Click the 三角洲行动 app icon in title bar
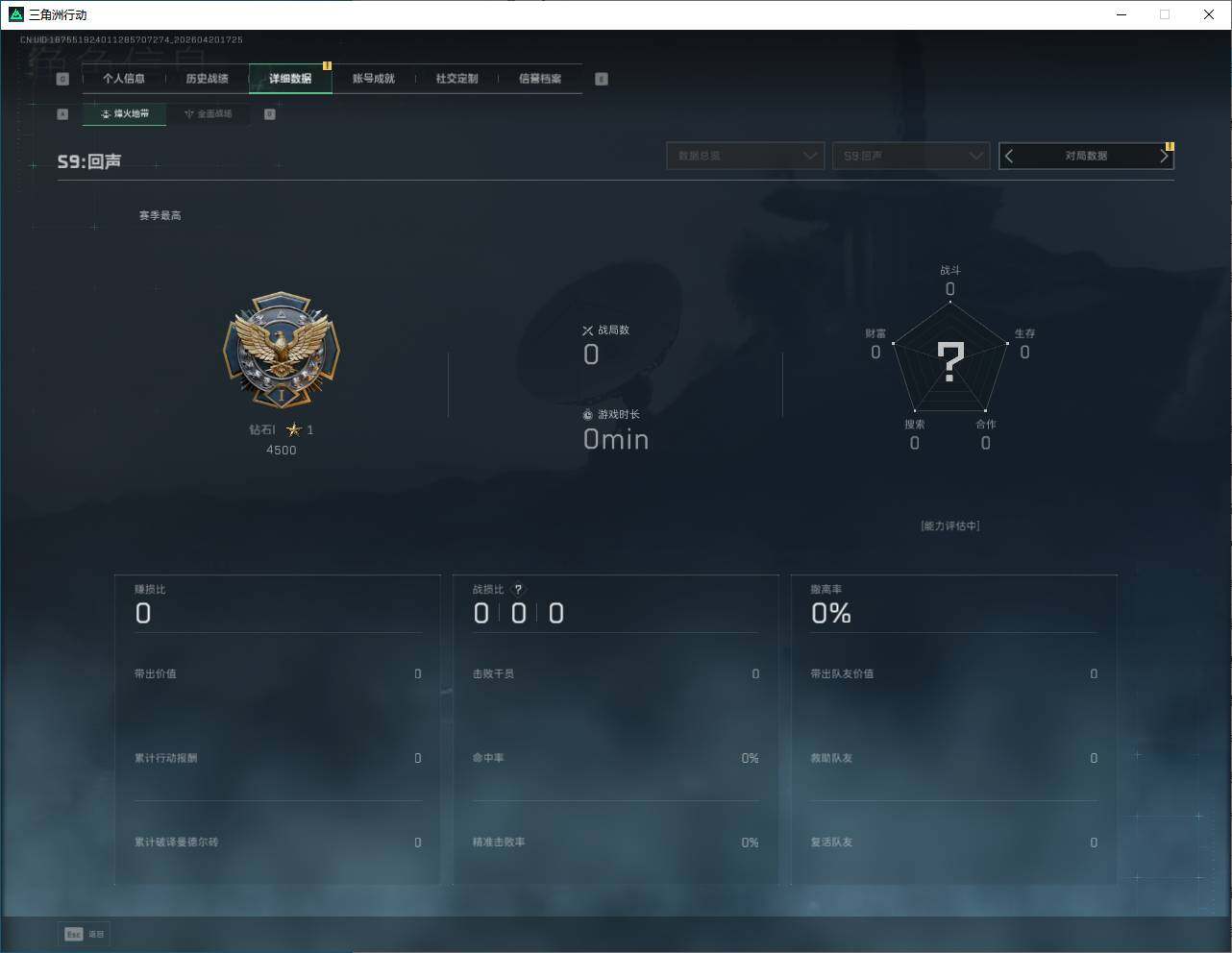 15,14
